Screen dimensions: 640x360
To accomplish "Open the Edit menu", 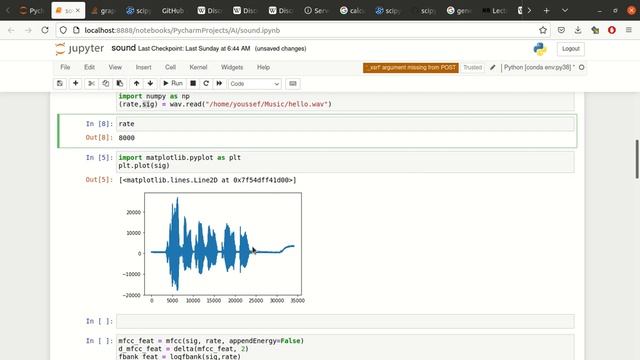I will 89,67.
